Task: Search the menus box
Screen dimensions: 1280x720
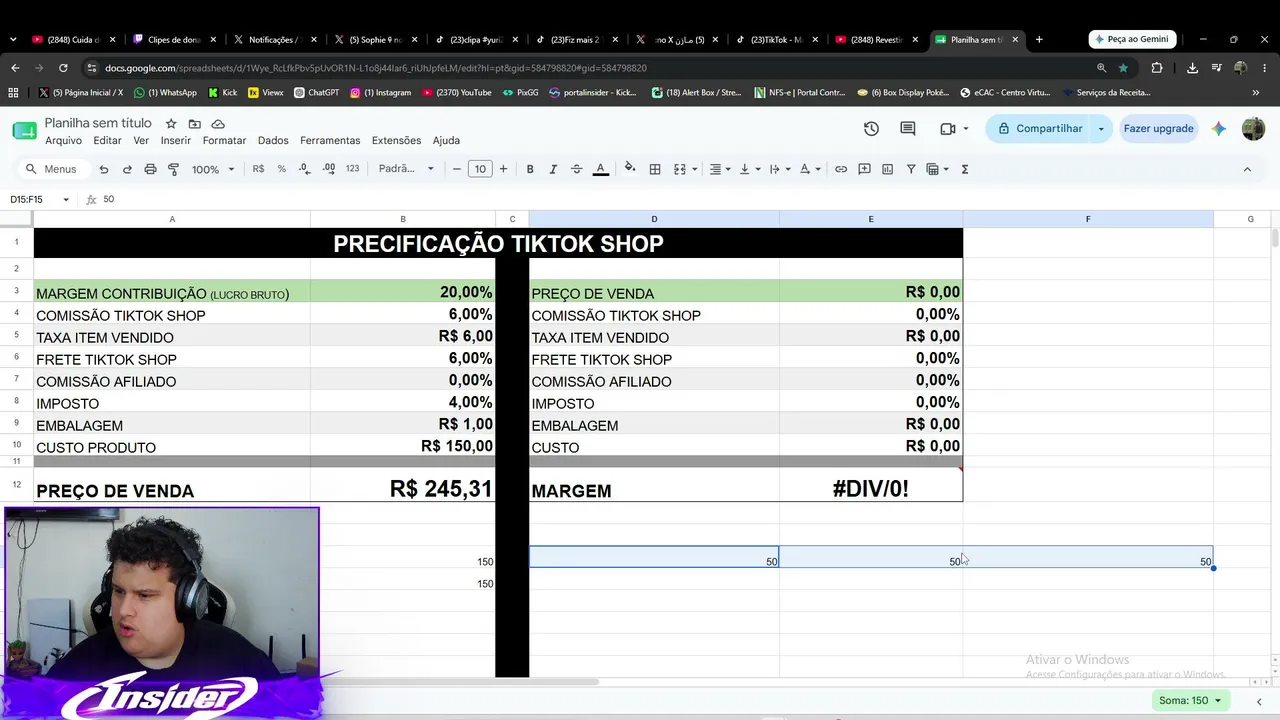Action: [x=52, y=169]
